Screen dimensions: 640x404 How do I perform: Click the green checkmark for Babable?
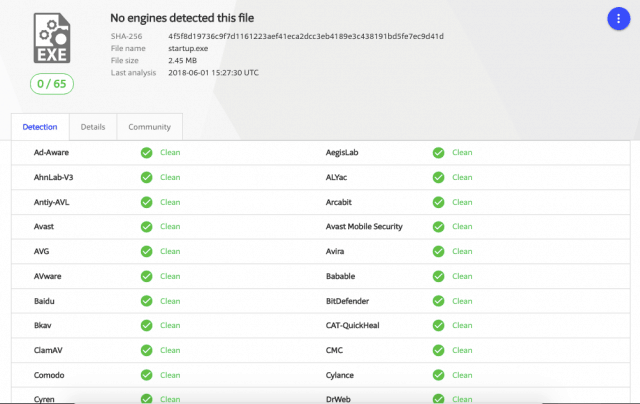tap(438, 276)
